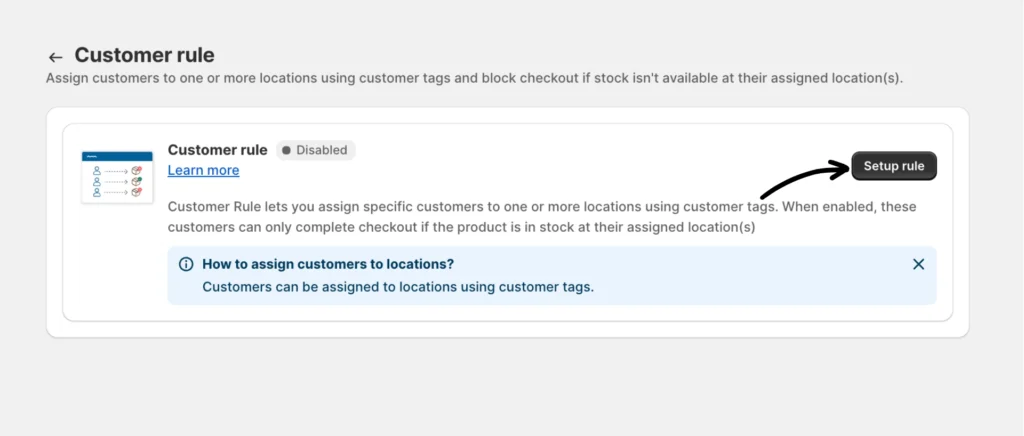The width and height of the screenshot is (1024, 436).
Task: Click the Disabled status badge
Action: coord(315,150)
